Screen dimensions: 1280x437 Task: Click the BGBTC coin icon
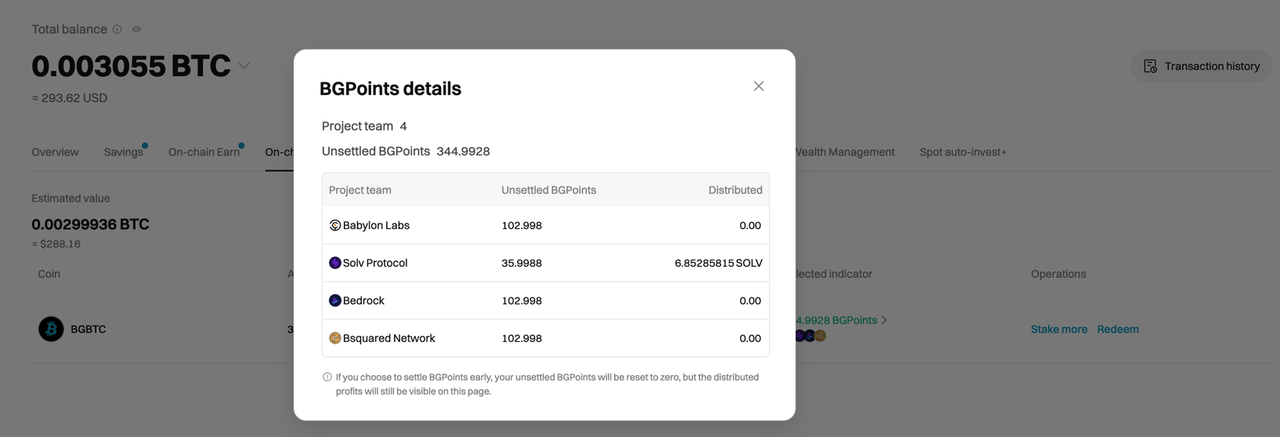(x=51, y=329)
